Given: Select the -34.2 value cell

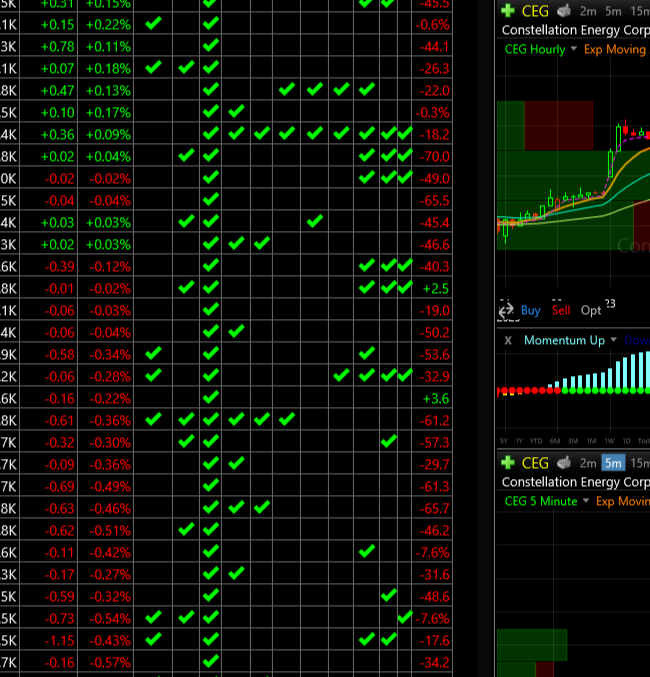Looking at the screenshot, I should click(x=434, y=663).
